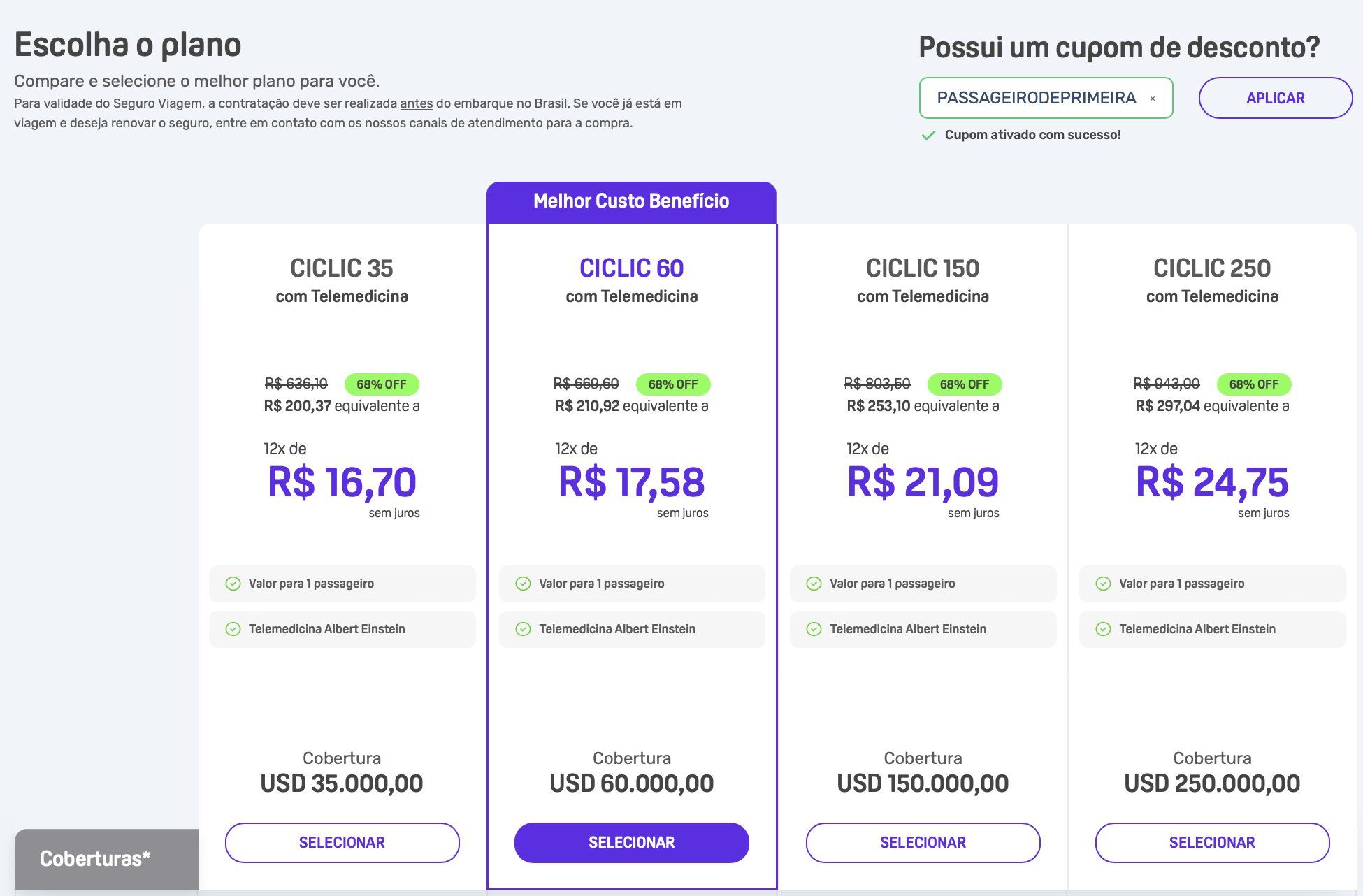Select the CICLIC 150 plan

(x=923, y=843)
